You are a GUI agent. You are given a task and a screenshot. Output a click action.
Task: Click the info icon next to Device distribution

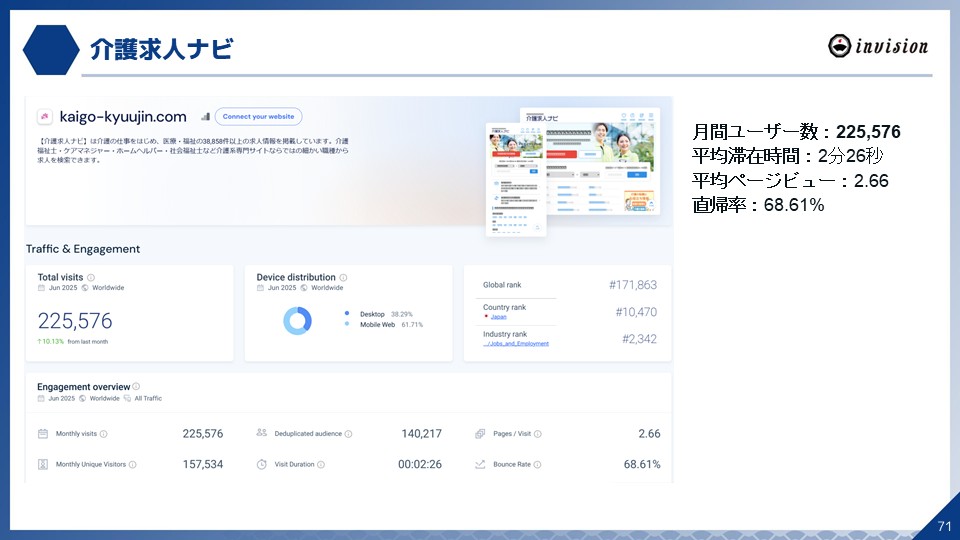343,277
